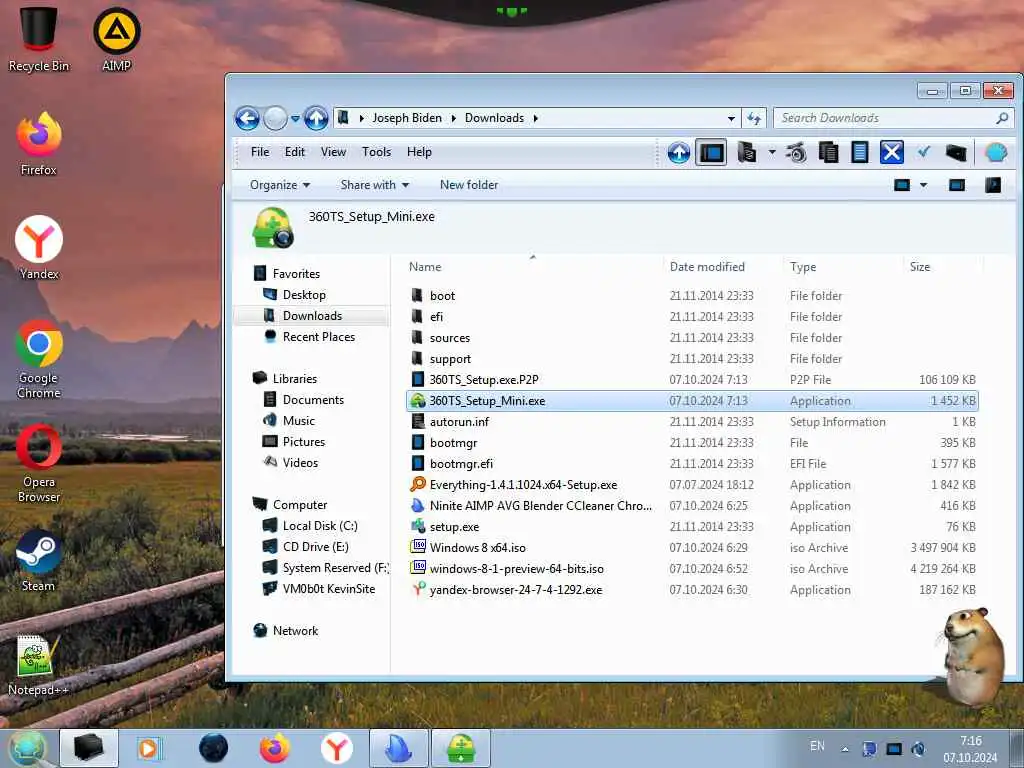Open the recent pages history dropdown arrow
This screenshot has height=768, width=1024.
point(295,119)
